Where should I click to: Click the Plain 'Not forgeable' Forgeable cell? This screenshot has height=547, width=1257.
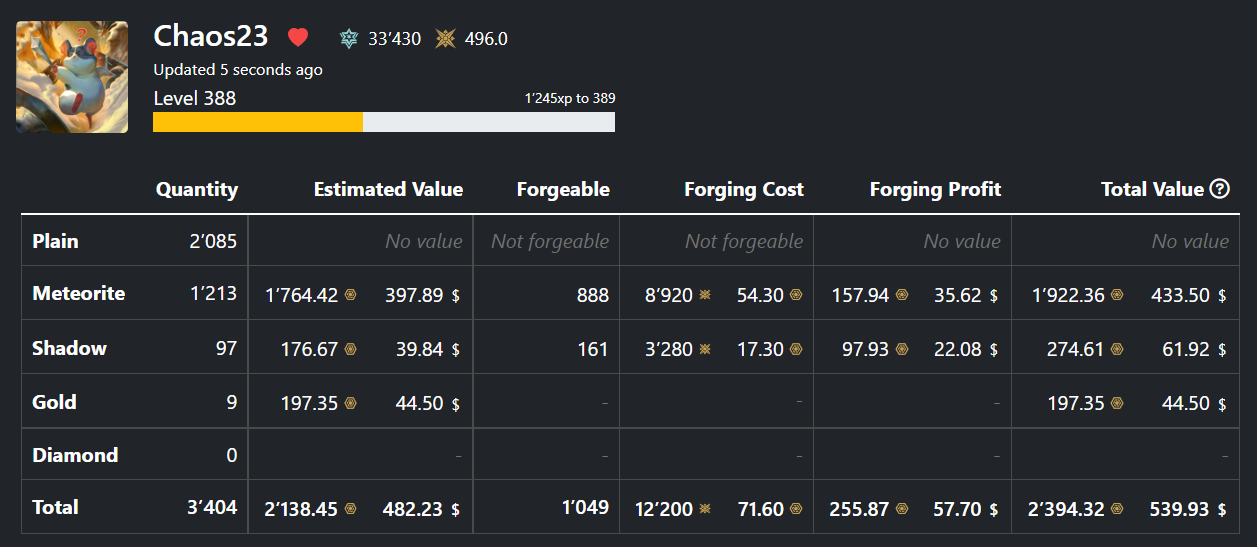pos(550,241)
